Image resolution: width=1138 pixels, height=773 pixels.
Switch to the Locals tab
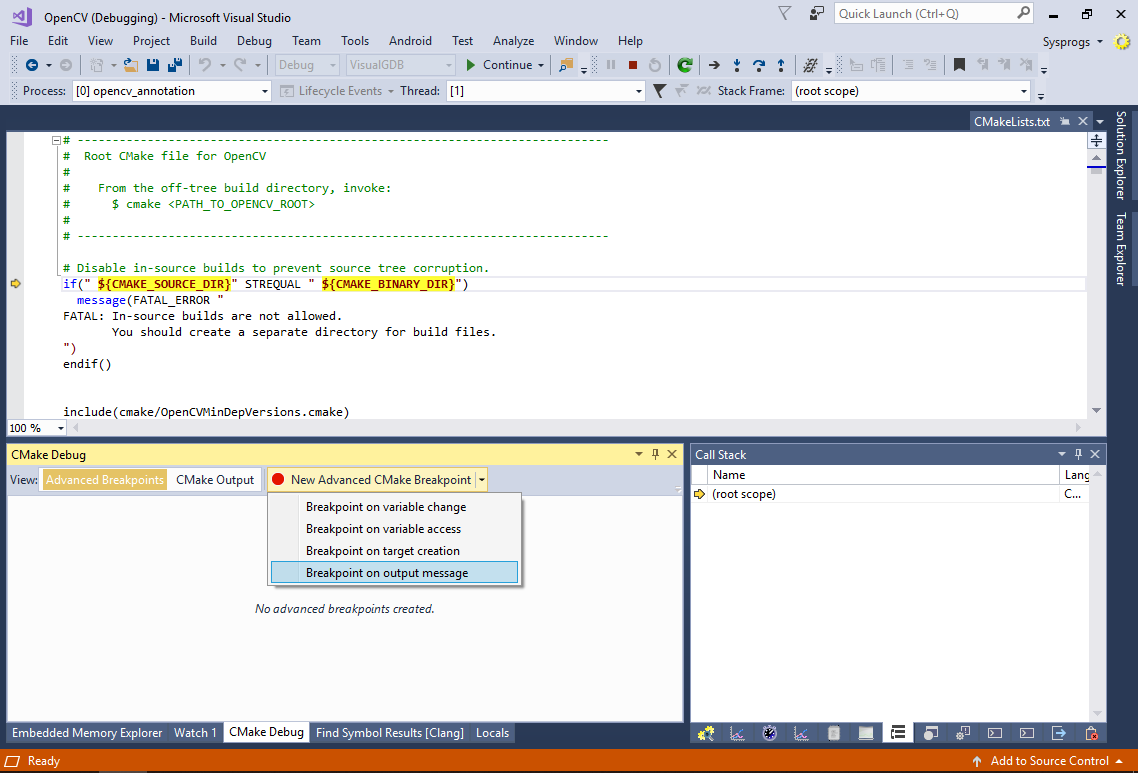pos(492,733)
